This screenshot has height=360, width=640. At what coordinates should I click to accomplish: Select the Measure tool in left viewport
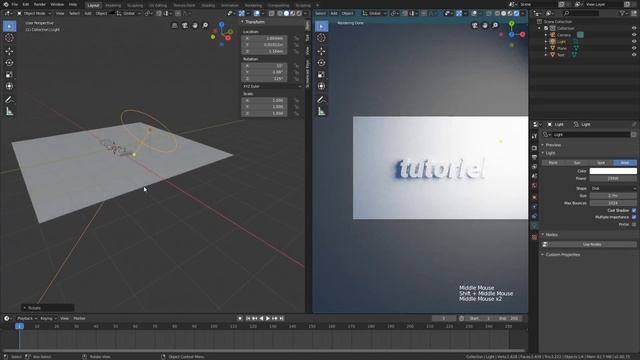(x=9, y=111)
